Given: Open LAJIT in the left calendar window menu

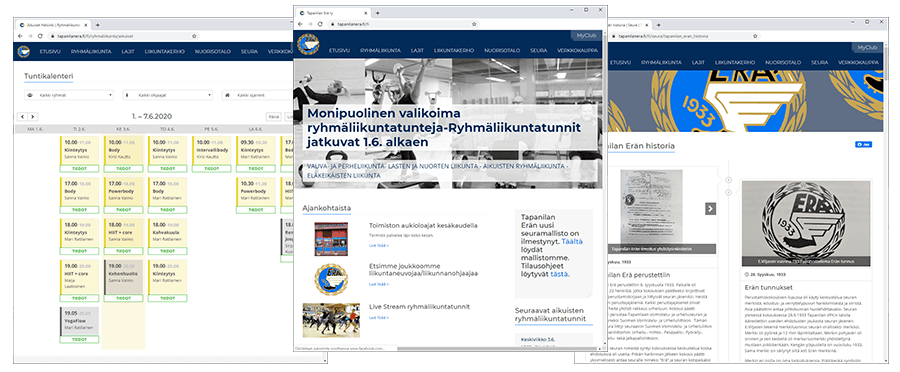Looking at the screenshot, I should click(128, 52).
